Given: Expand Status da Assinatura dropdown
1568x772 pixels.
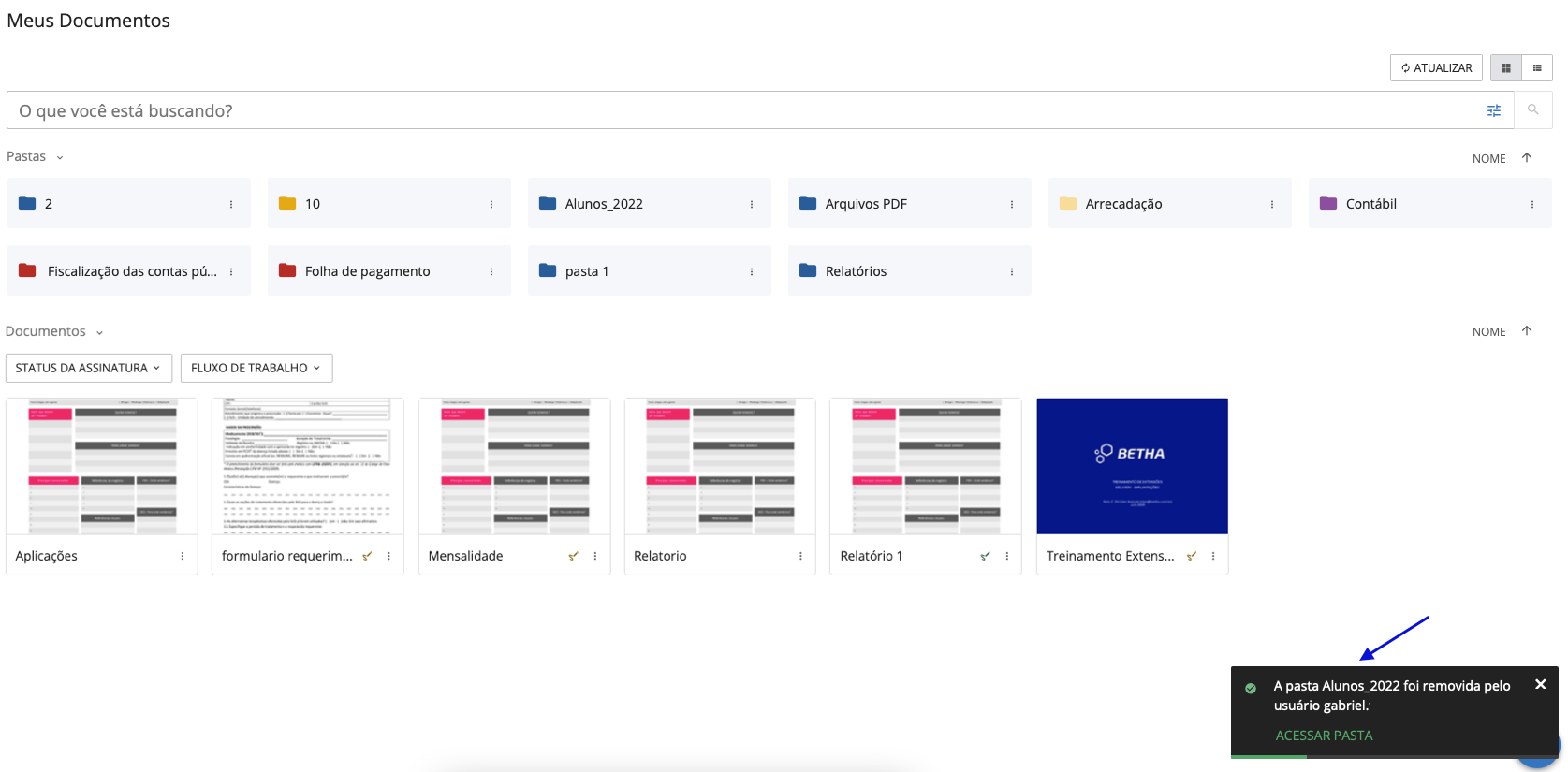Looking at the screenshot, I should [x=88, y=368].
